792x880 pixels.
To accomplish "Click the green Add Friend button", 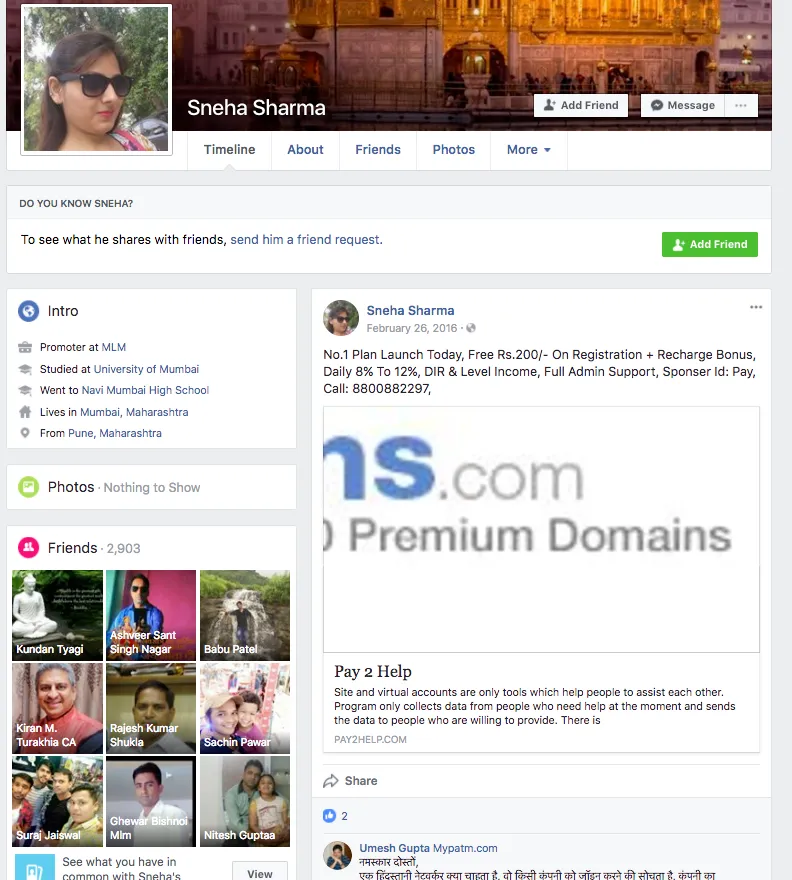I will pyautogui.click(x=709, y=245).
